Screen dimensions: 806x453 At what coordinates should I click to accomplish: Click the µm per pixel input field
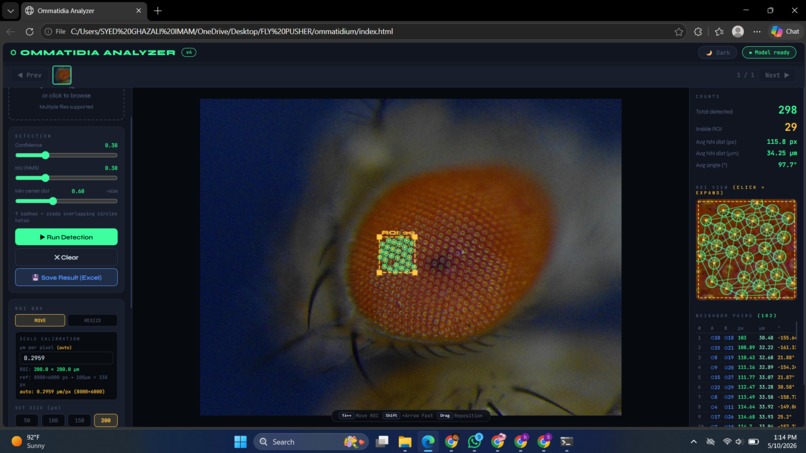coord(66,358)
